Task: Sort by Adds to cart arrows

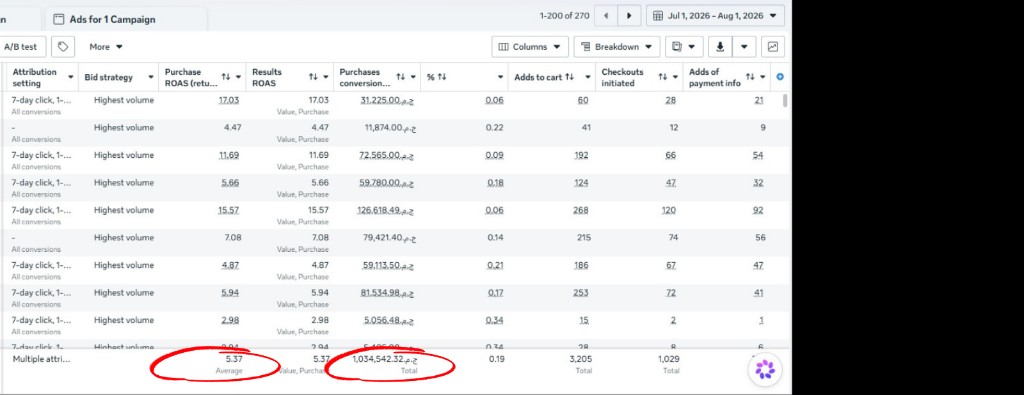Action: click(569, 77)
